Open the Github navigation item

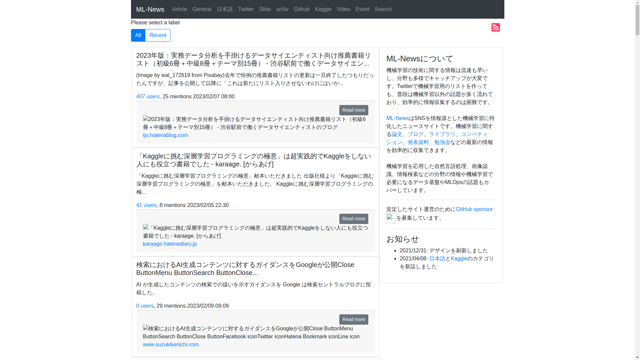tap(302, 9)
